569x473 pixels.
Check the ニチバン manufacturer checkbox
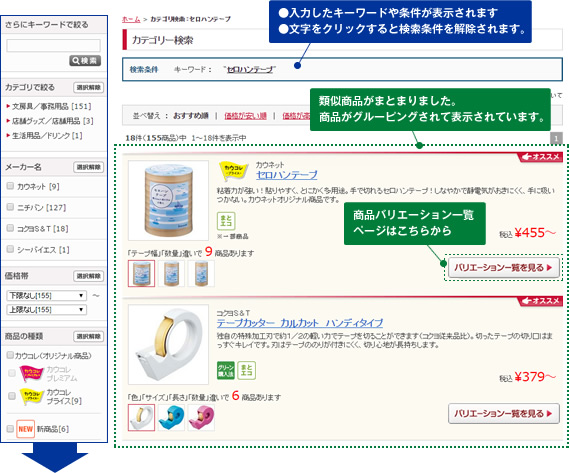[x=11, y=207]
